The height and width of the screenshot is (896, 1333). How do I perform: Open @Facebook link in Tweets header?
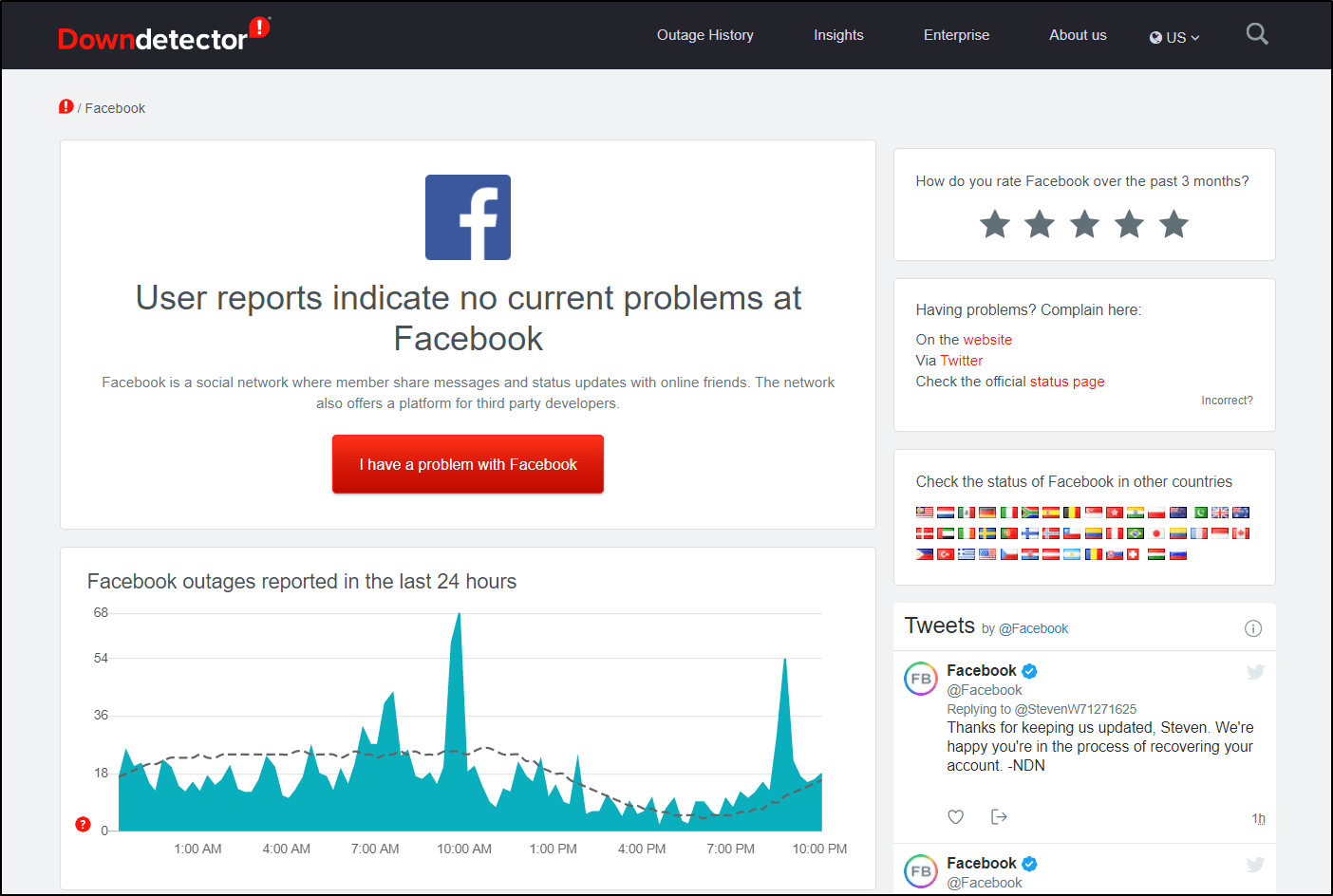[1033, 628]
